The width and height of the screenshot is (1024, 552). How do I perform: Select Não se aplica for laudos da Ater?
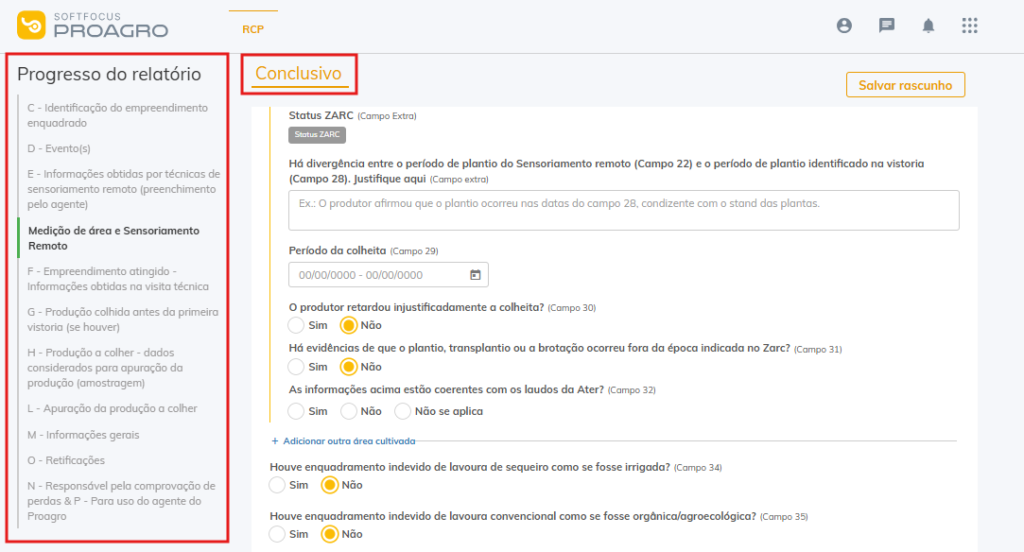pos(403,411)
